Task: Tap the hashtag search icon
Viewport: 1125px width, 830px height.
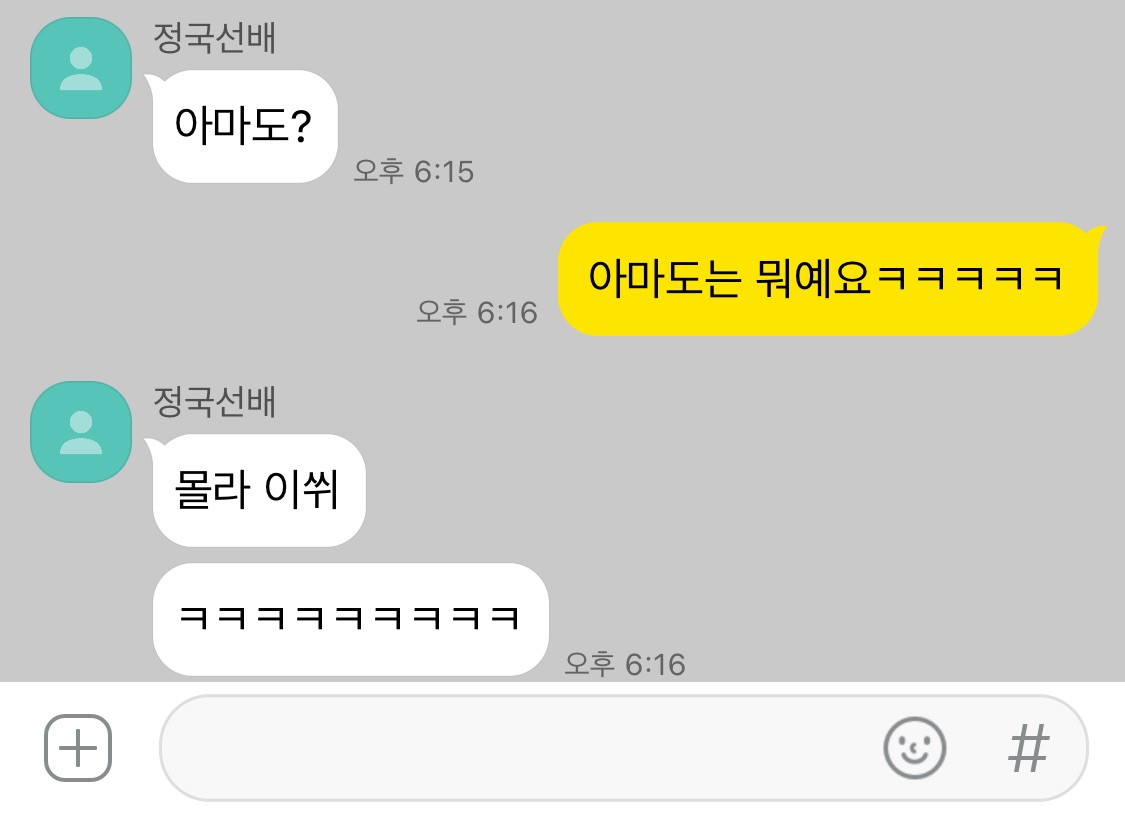Action: coord(1029,748)
